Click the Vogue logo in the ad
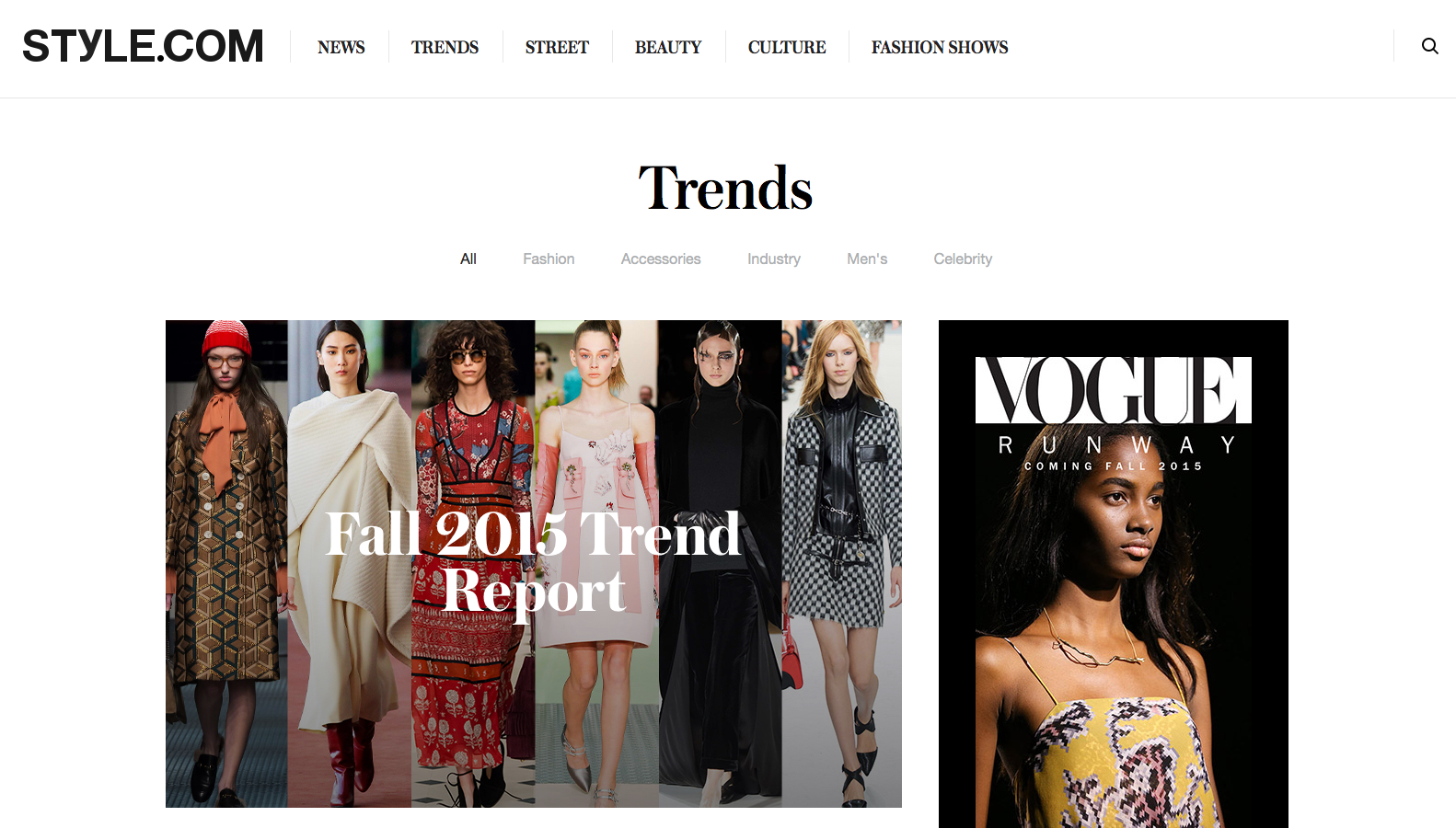1456x828 pixels. [x=1114, y=390]
